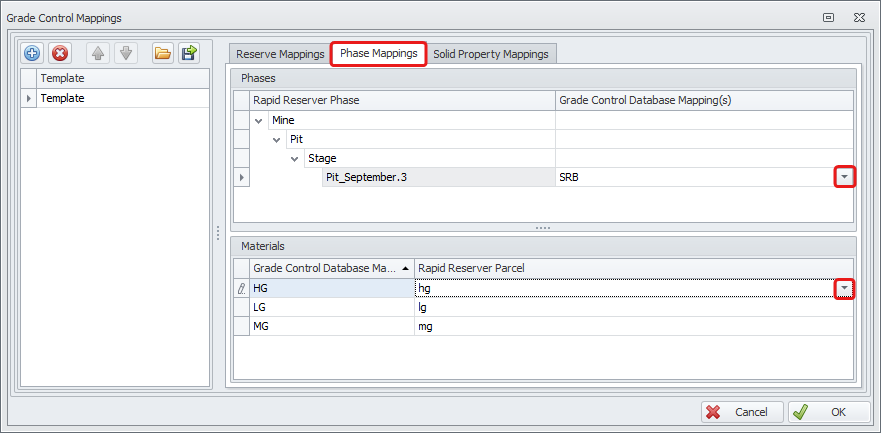The height and width of the screenshot is (433, 881).
Task: Click the delete template red X icon
Action: 60,53
